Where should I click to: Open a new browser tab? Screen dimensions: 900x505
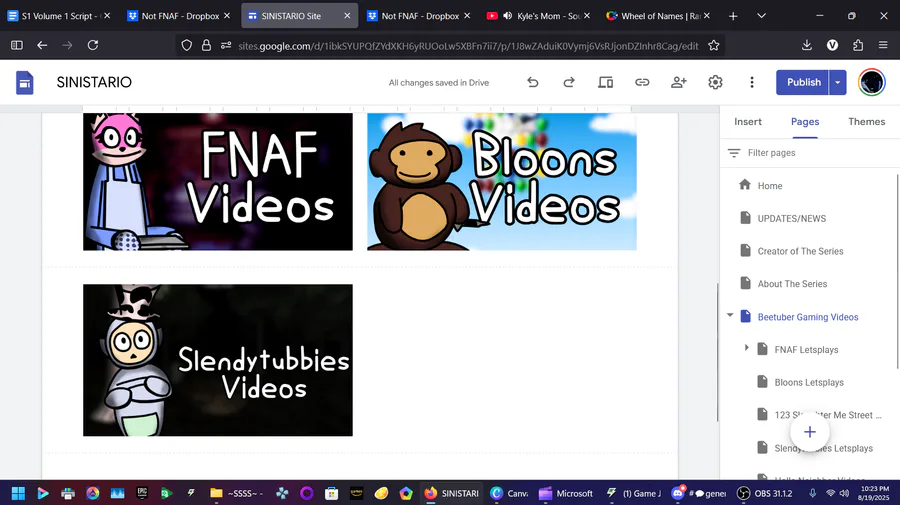tap(733, 16)
